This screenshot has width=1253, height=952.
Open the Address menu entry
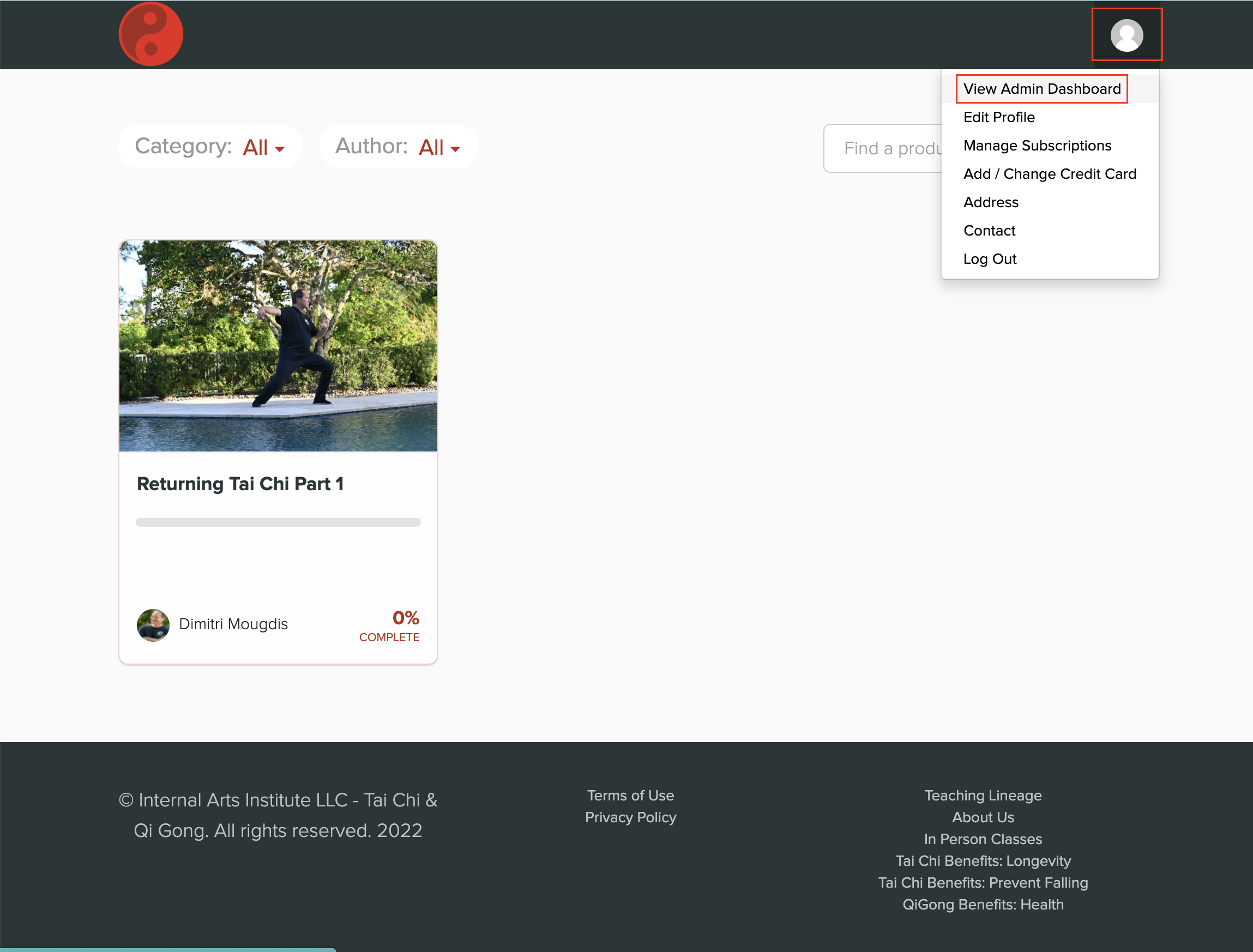[991, 202]
